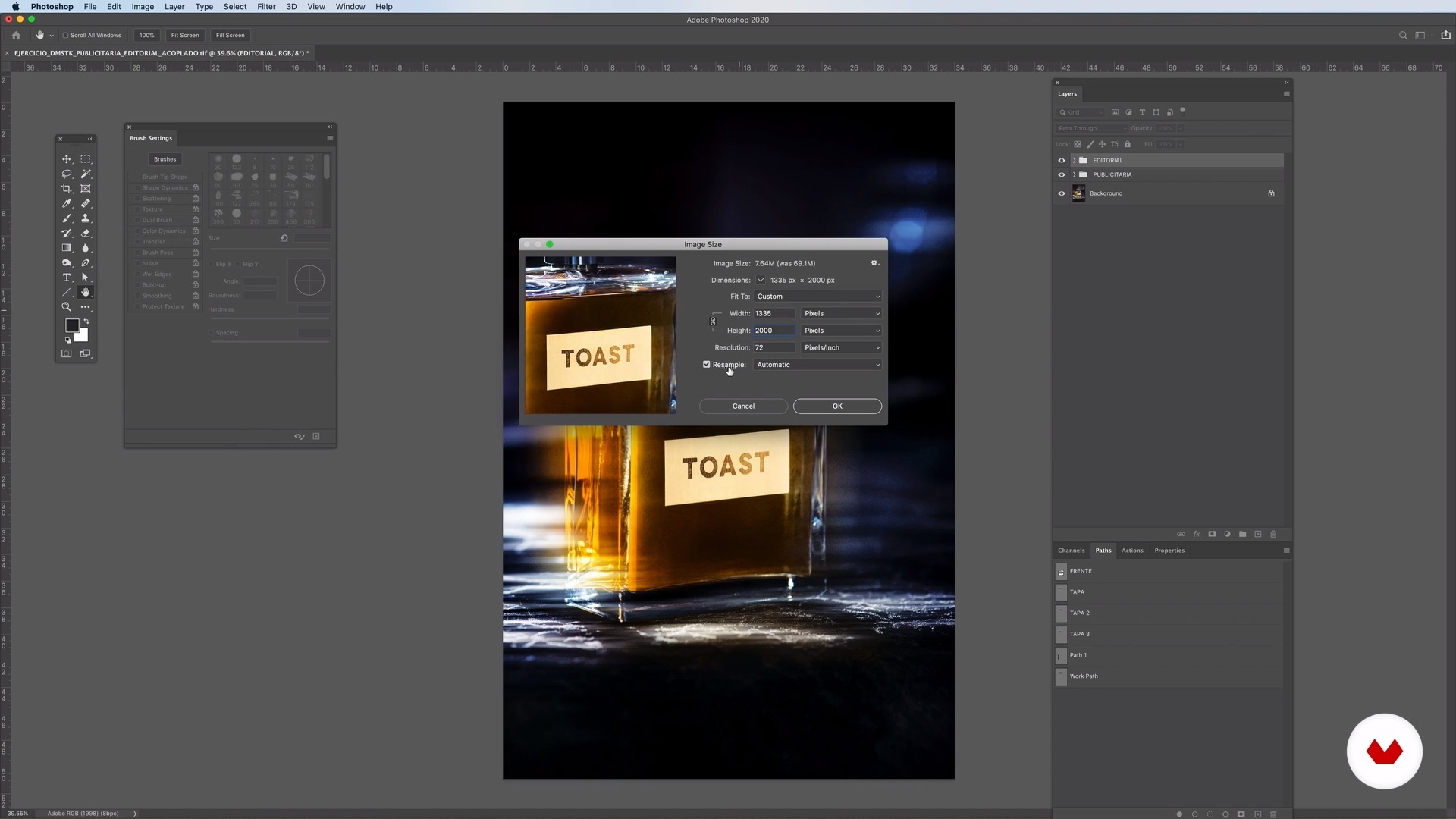Image resolution: width=1456 pixels, height=819 pixels.
Task: Click the Fit Screen button
Action: pos(185,35)
